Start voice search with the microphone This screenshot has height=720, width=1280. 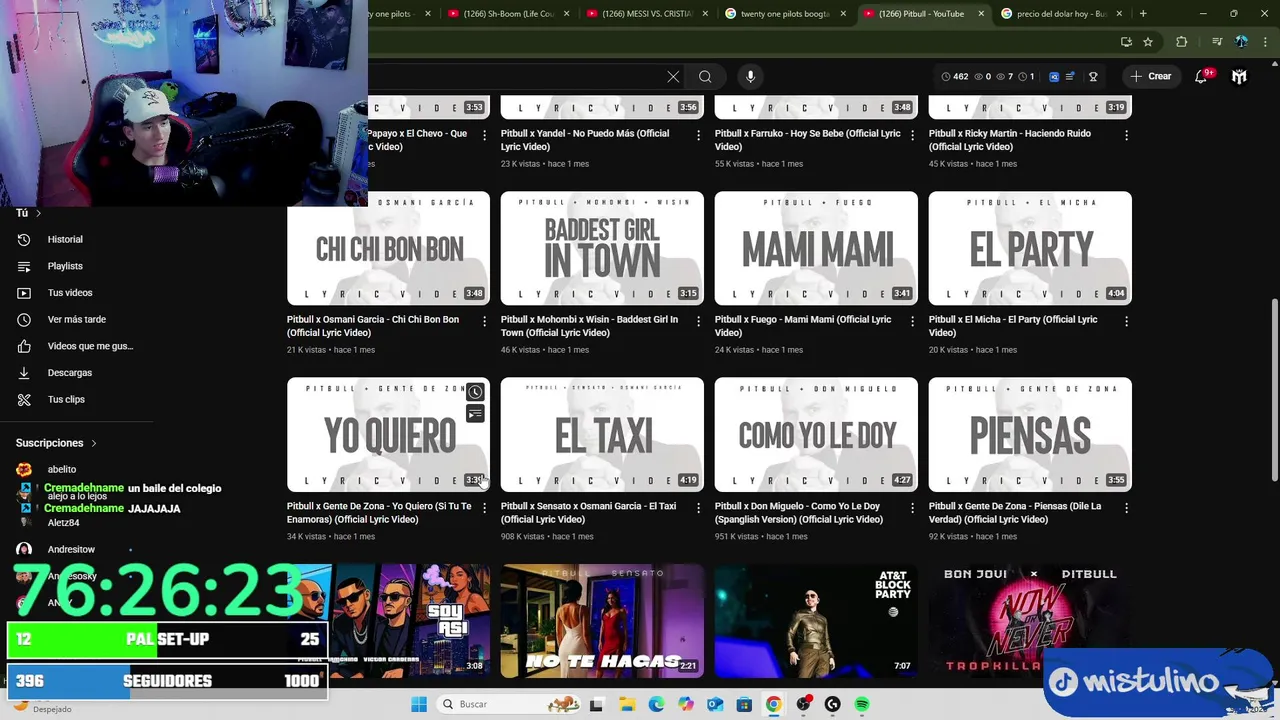[750, 76]
